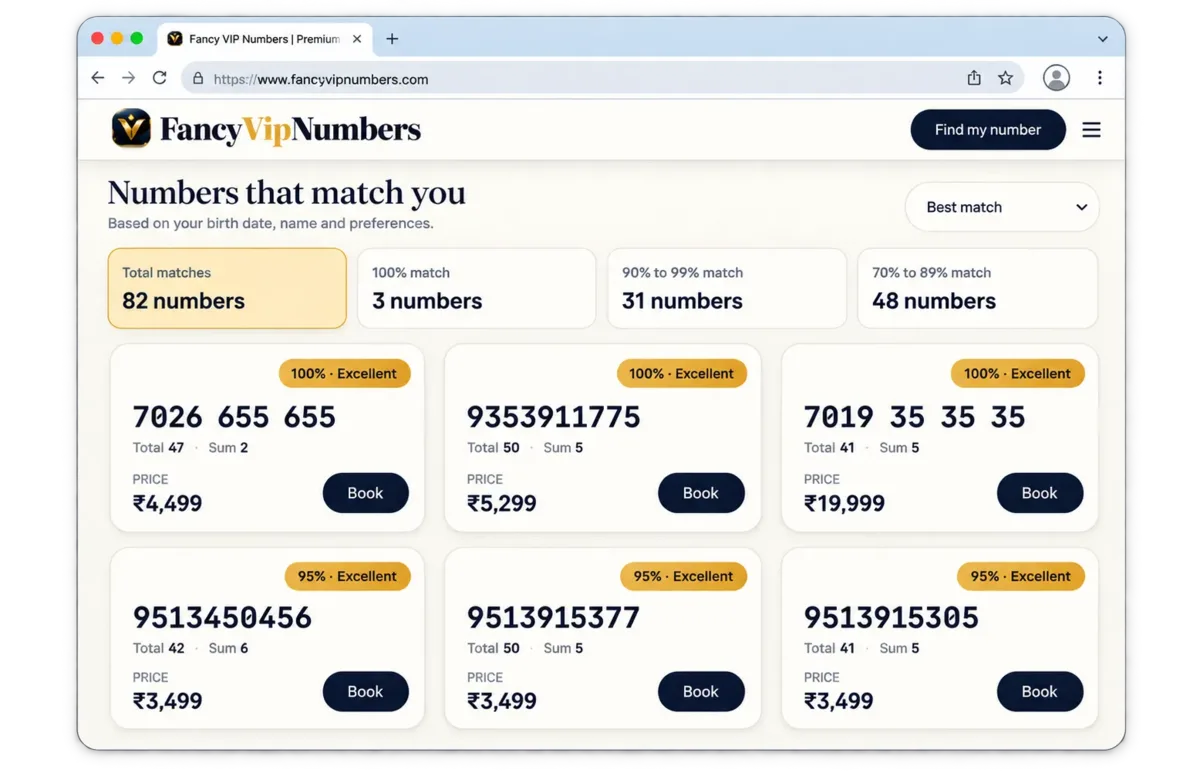Open a new browser tab

coord(392,39)
